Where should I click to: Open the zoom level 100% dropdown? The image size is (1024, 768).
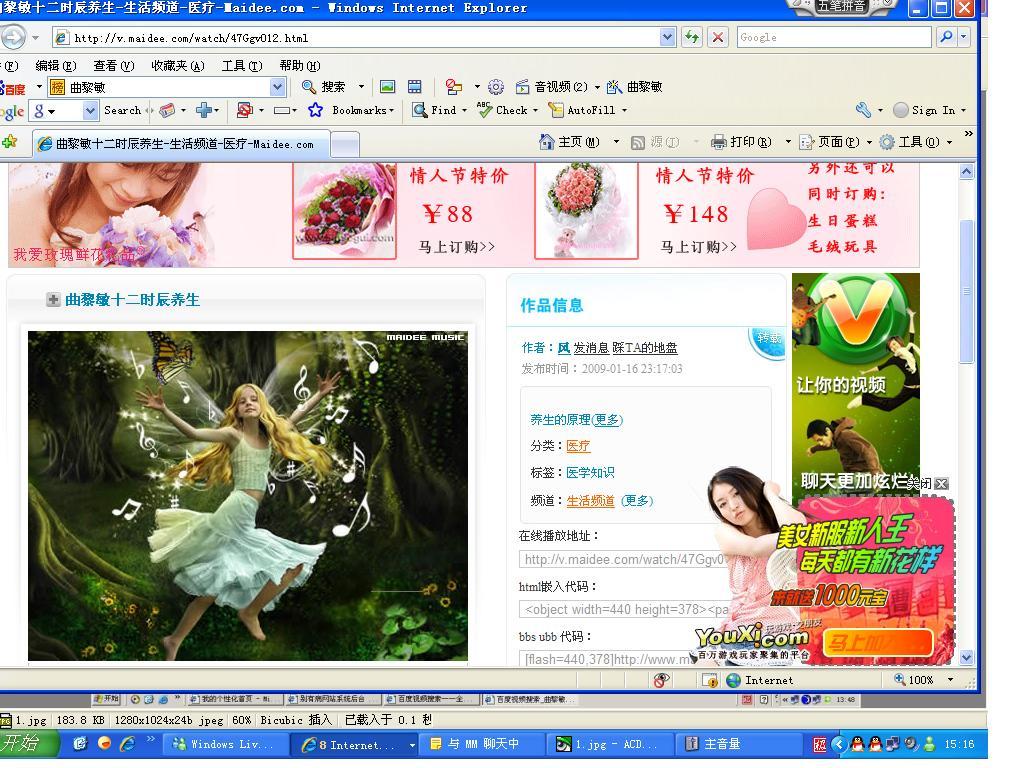click(950, 680)
